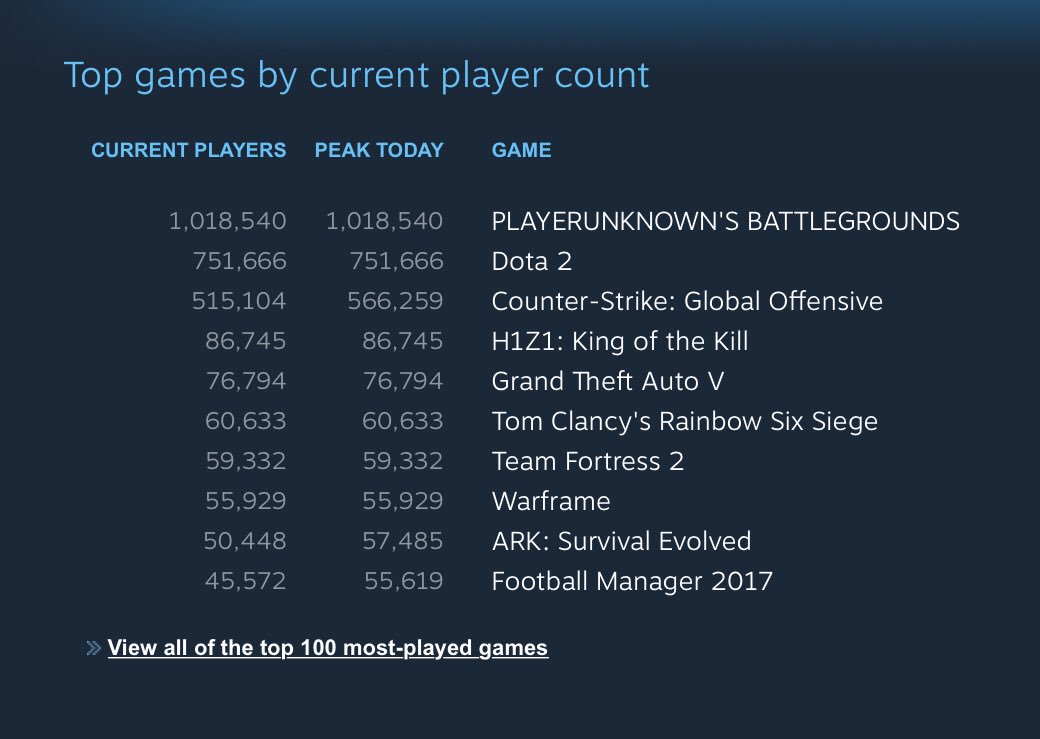This screenshot has width=1040, height=739.
Task: Click ARK: Survival Evolved entry
Action: [x=621, y=541]
